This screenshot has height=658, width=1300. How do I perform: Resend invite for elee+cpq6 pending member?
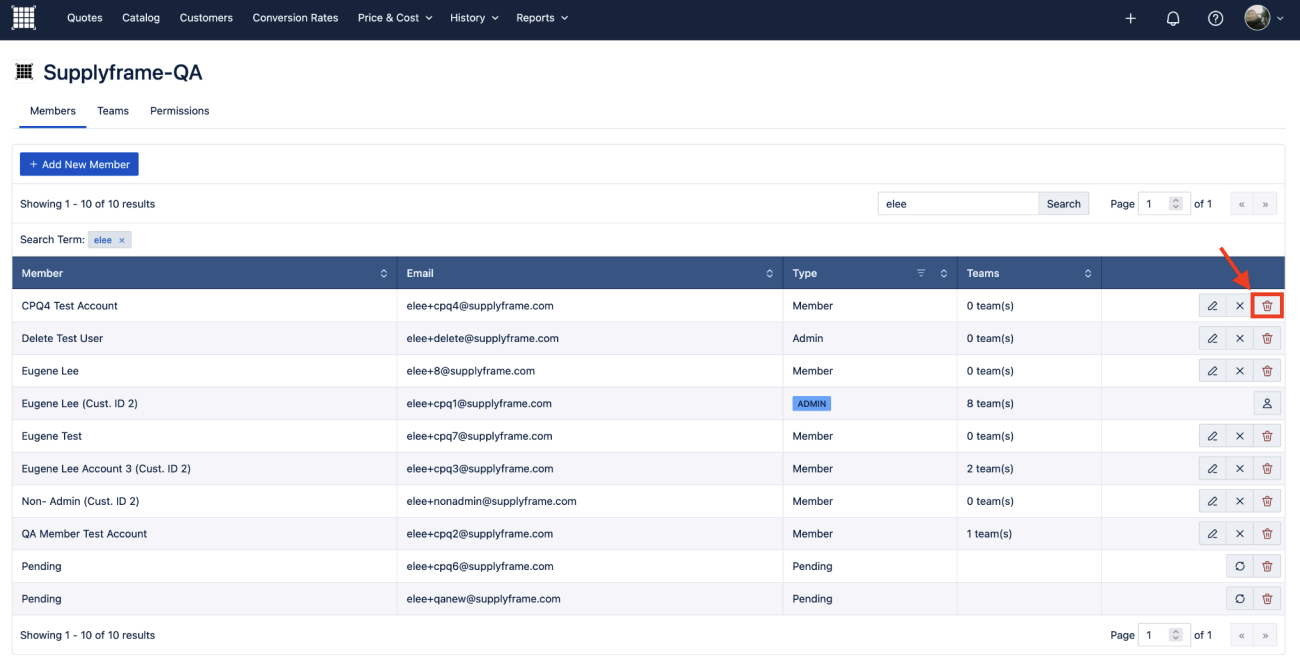tap(1240, 566)
